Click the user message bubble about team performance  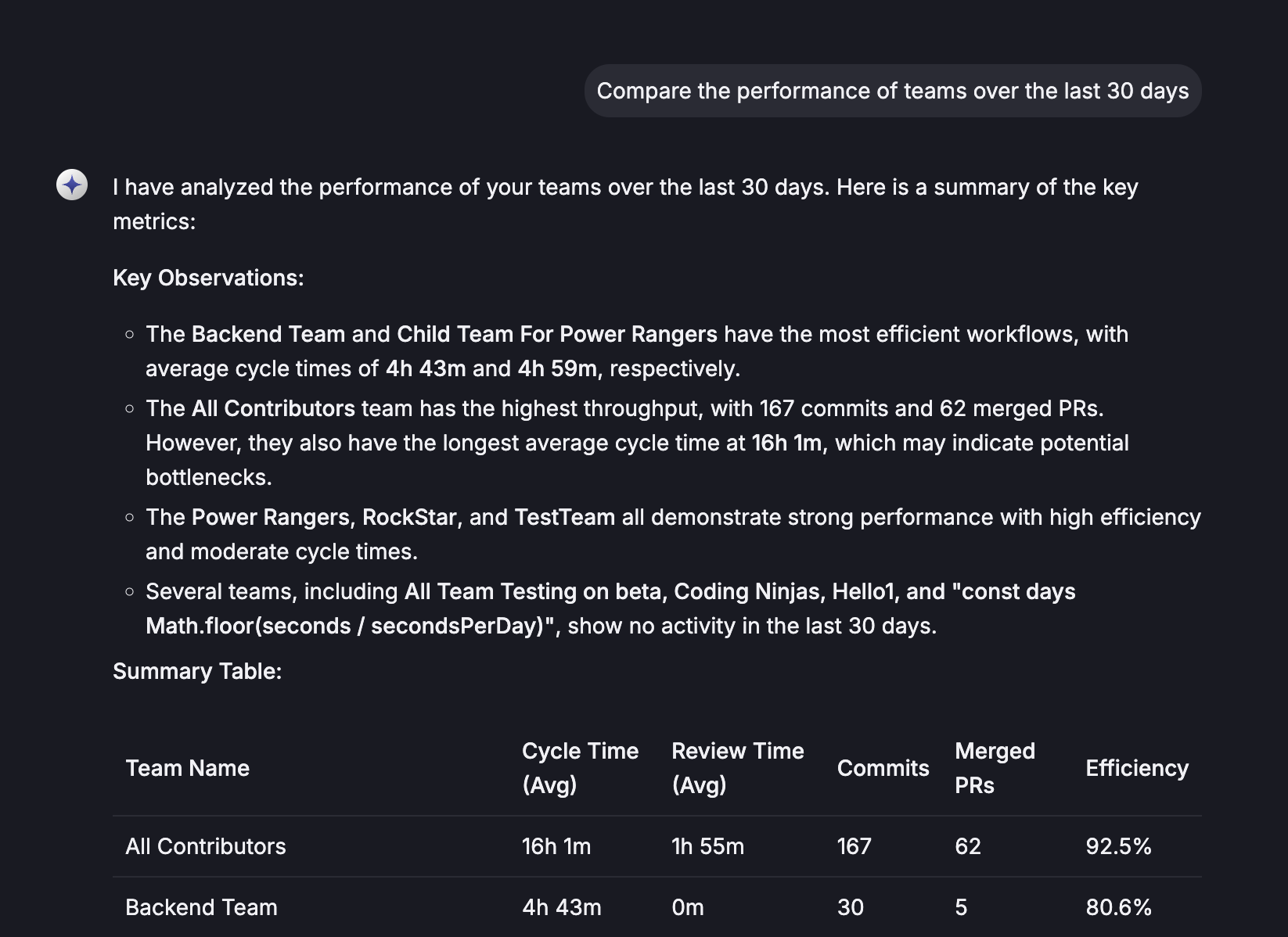point(892,91)
